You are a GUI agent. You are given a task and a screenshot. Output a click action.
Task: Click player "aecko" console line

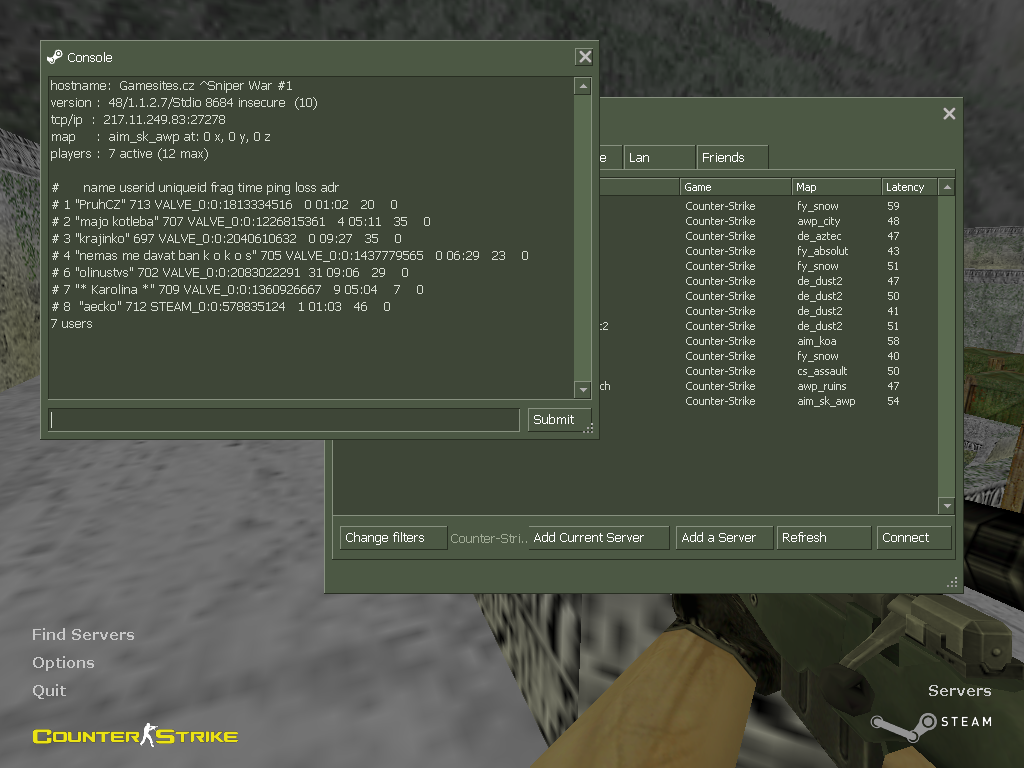click(221, 306)
